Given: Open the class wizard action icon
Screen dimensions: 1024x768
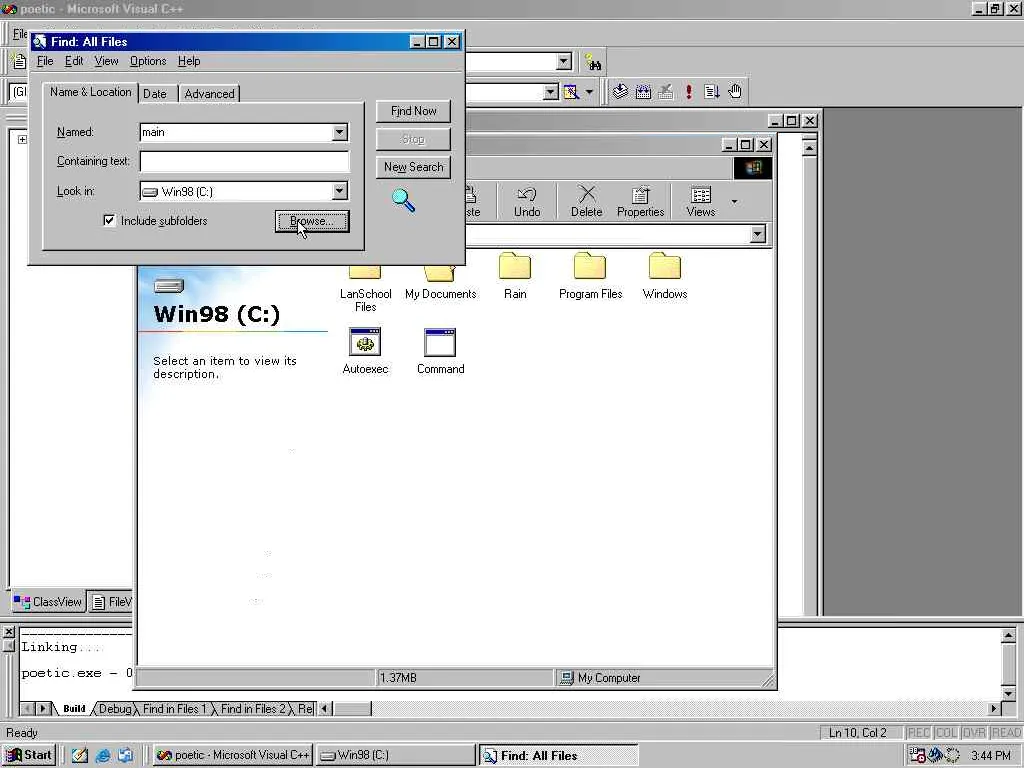Looking at the screenshot, I should click(x=571, y=92).
